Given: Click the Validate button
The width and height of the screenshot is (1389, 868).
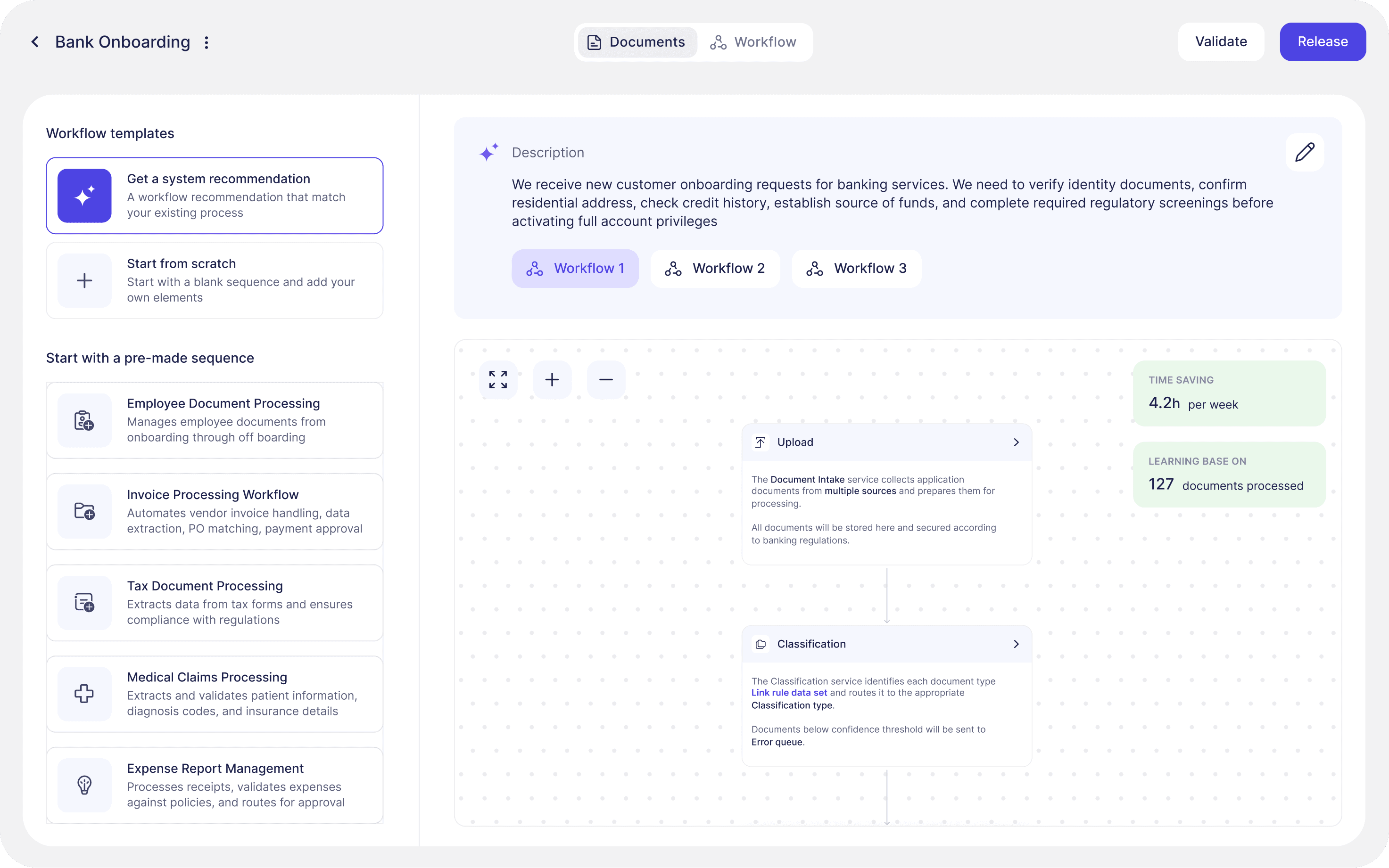Looking at the screenshot, I should [x=1221, y=42].
